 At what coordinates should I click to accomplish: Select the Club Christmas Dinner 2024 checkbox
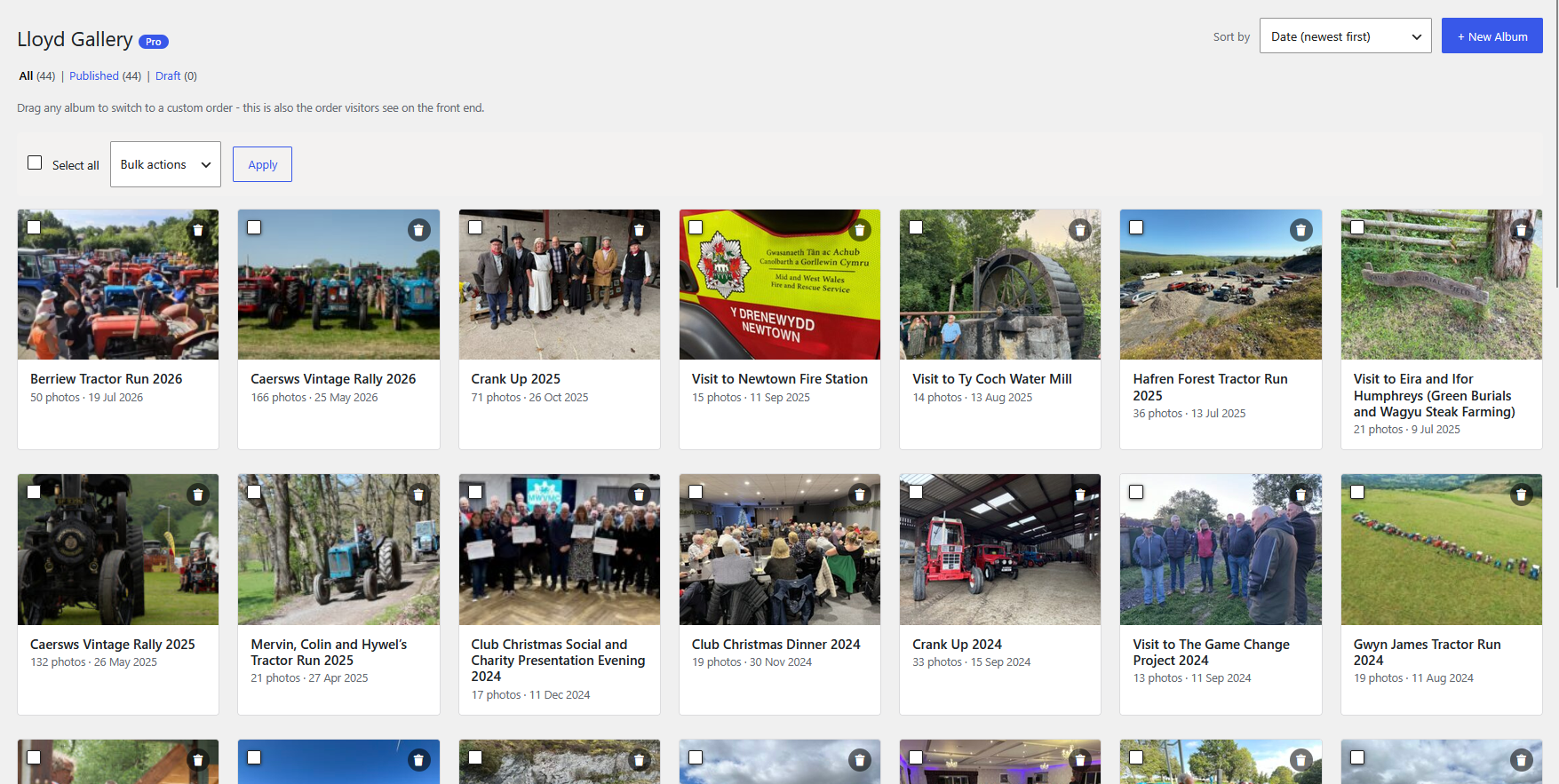(696, 492)
